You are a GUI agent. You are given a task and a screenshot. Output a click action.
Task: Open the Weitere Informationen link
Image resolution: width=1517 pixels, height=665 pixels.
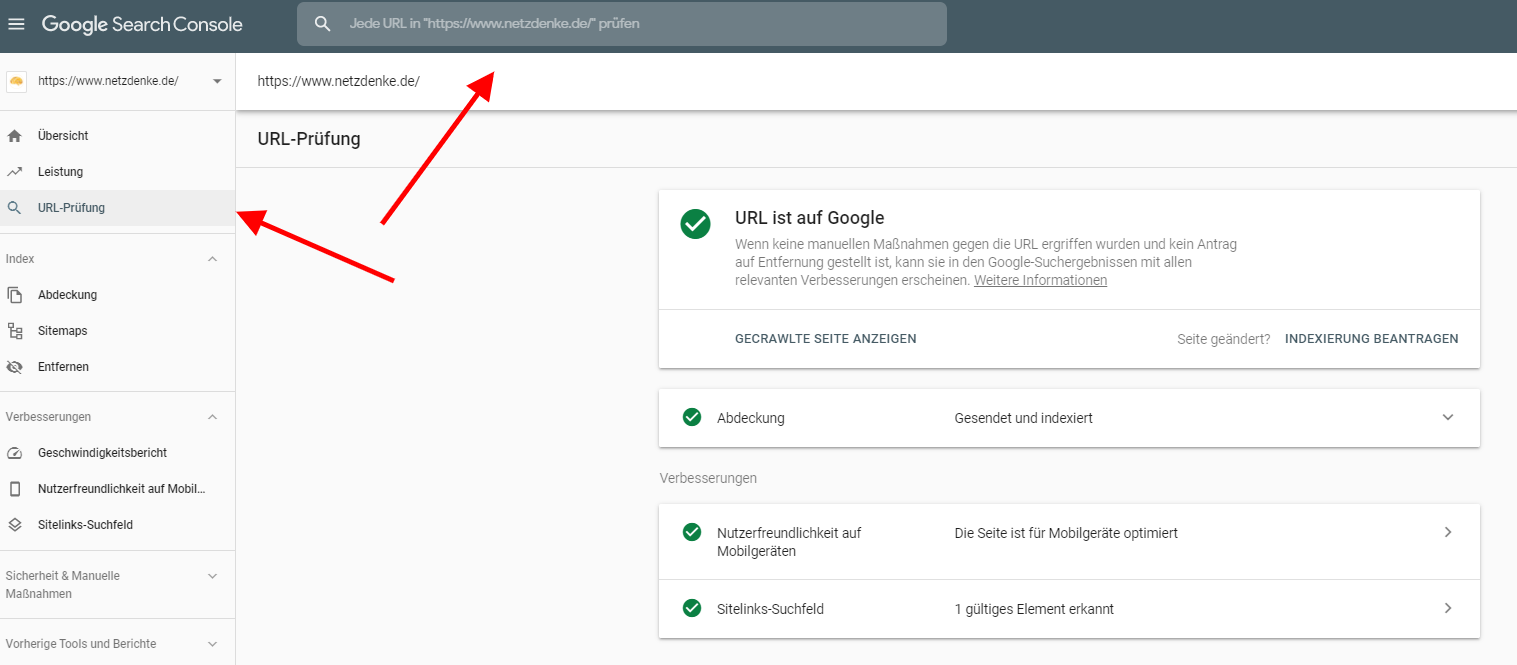[1040, 281]
